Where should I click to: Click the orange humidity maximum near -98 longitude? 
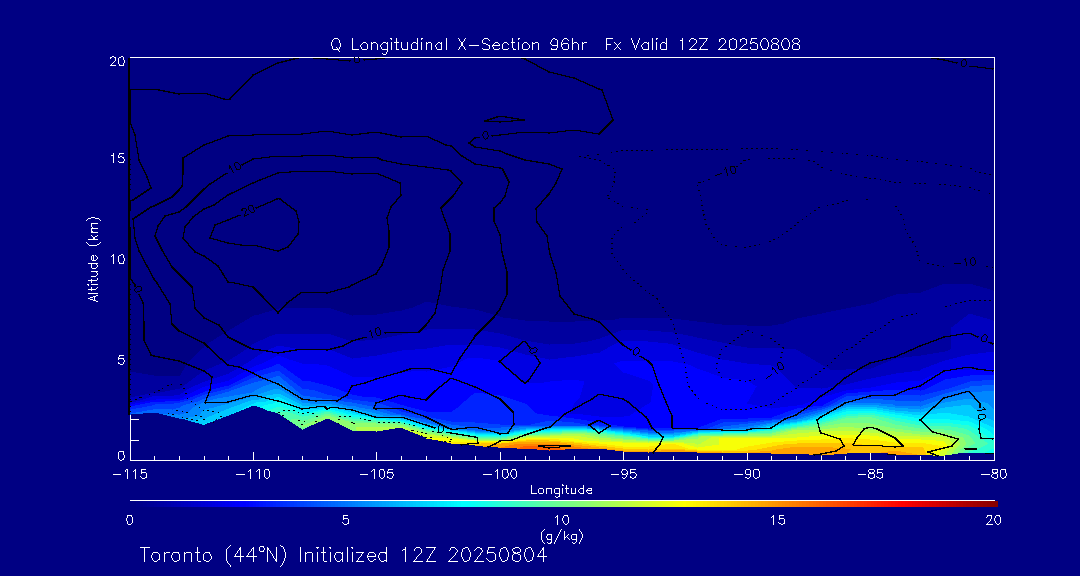[x=553, y=444]
